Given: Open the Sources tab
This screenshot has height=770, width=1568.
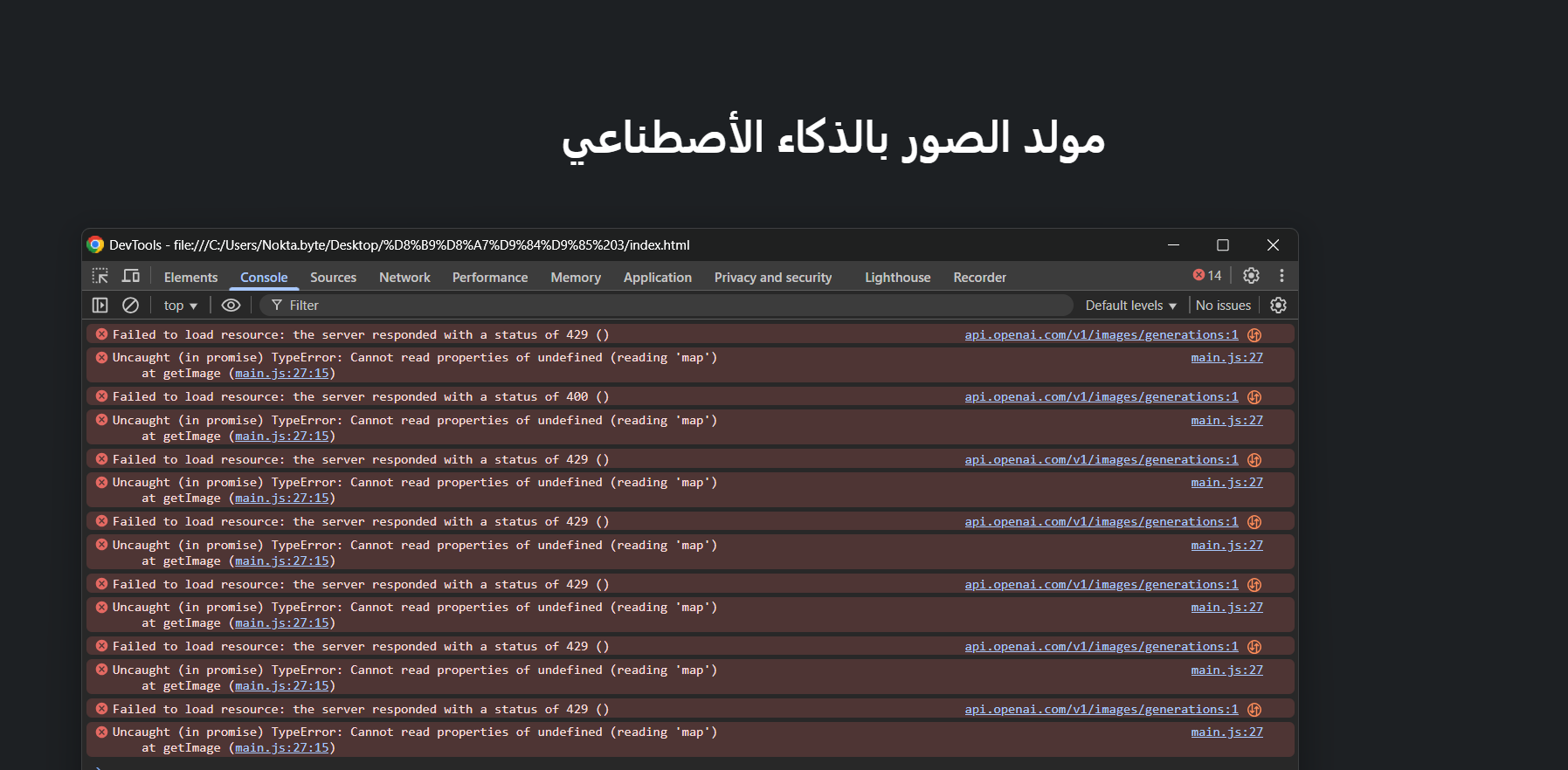Looking at the screenshot, I should [x=333, y=278].
